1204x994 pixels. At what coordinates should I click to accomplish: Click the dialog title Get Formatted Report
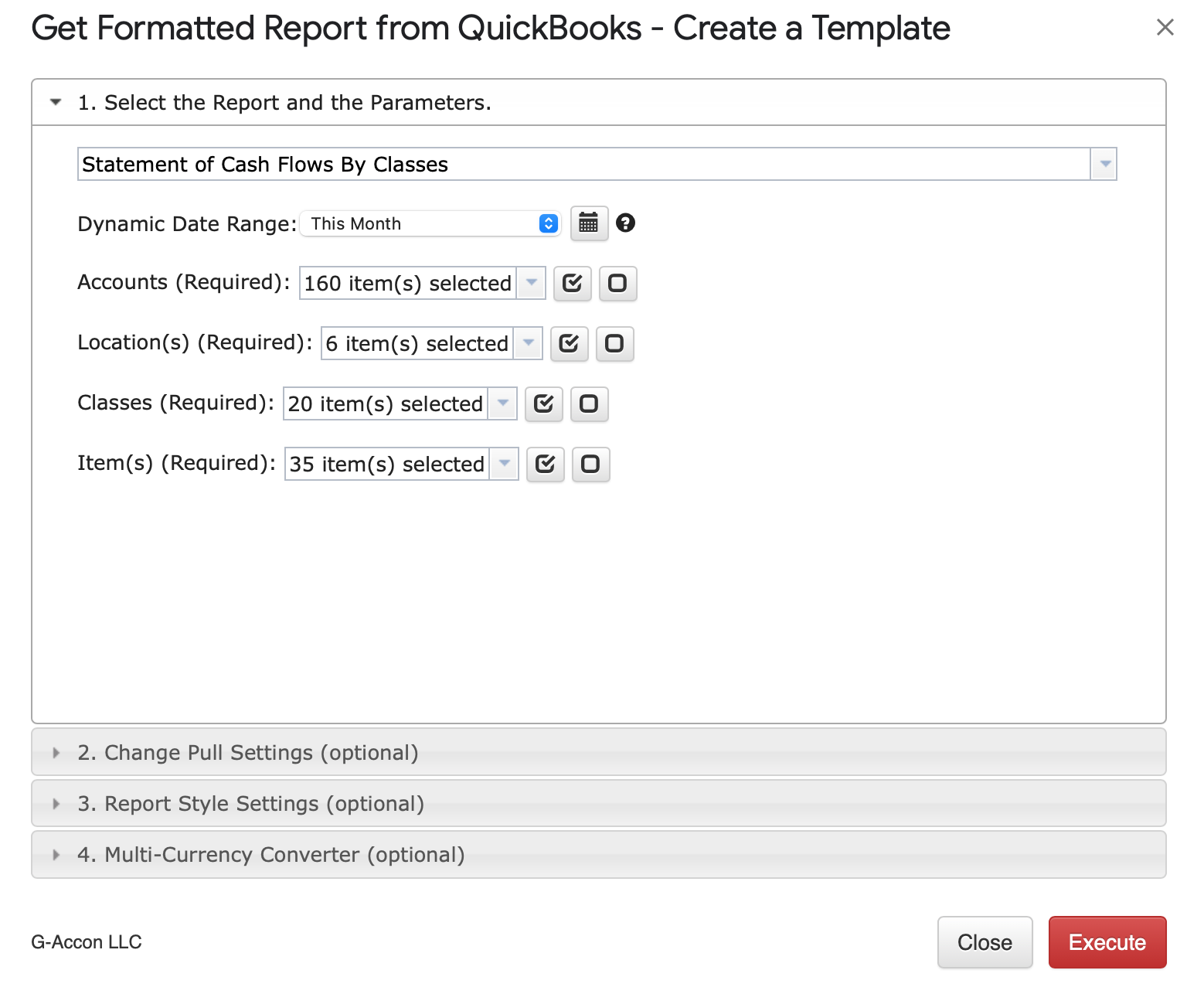coord(491,29)
